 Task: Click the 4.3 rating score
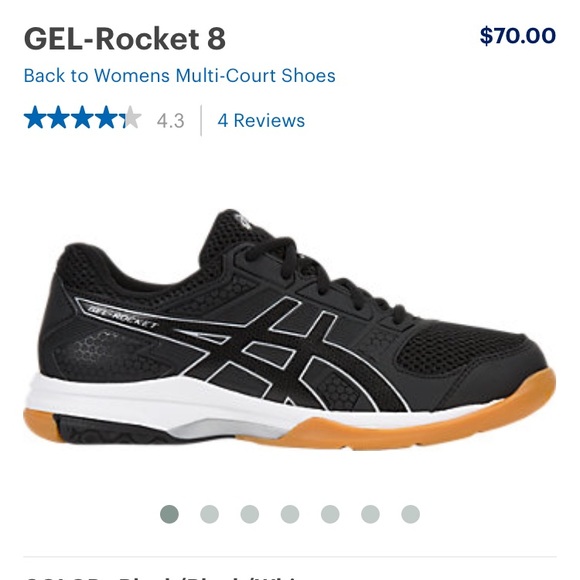point(171,121)
